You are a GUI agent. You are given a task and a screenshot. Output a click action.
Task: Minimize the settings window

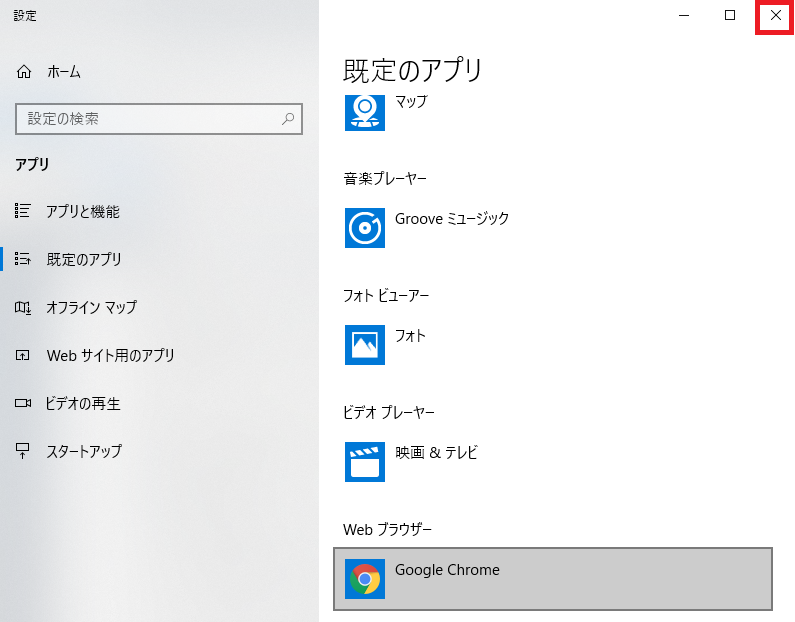click(684, 15)
